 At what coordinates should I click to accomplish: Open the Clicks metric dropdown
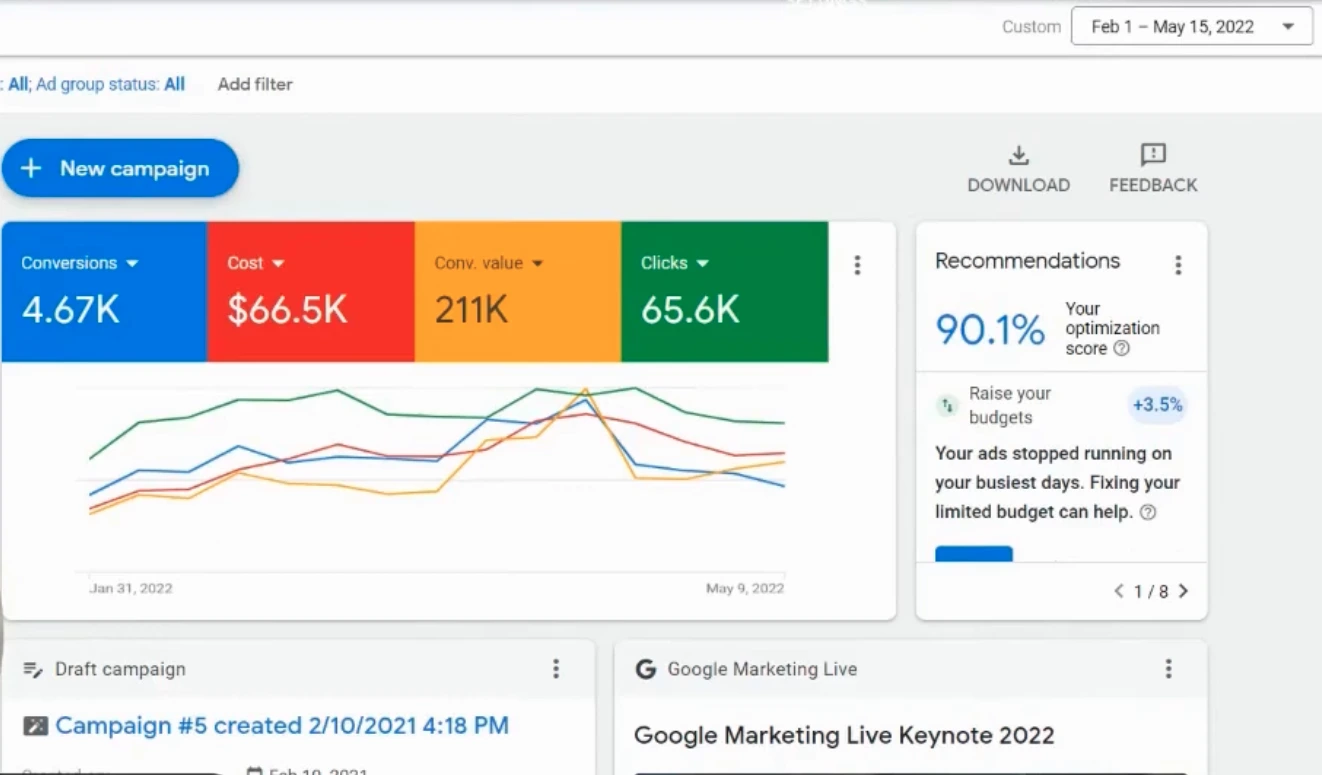click(x=675, y=263)
